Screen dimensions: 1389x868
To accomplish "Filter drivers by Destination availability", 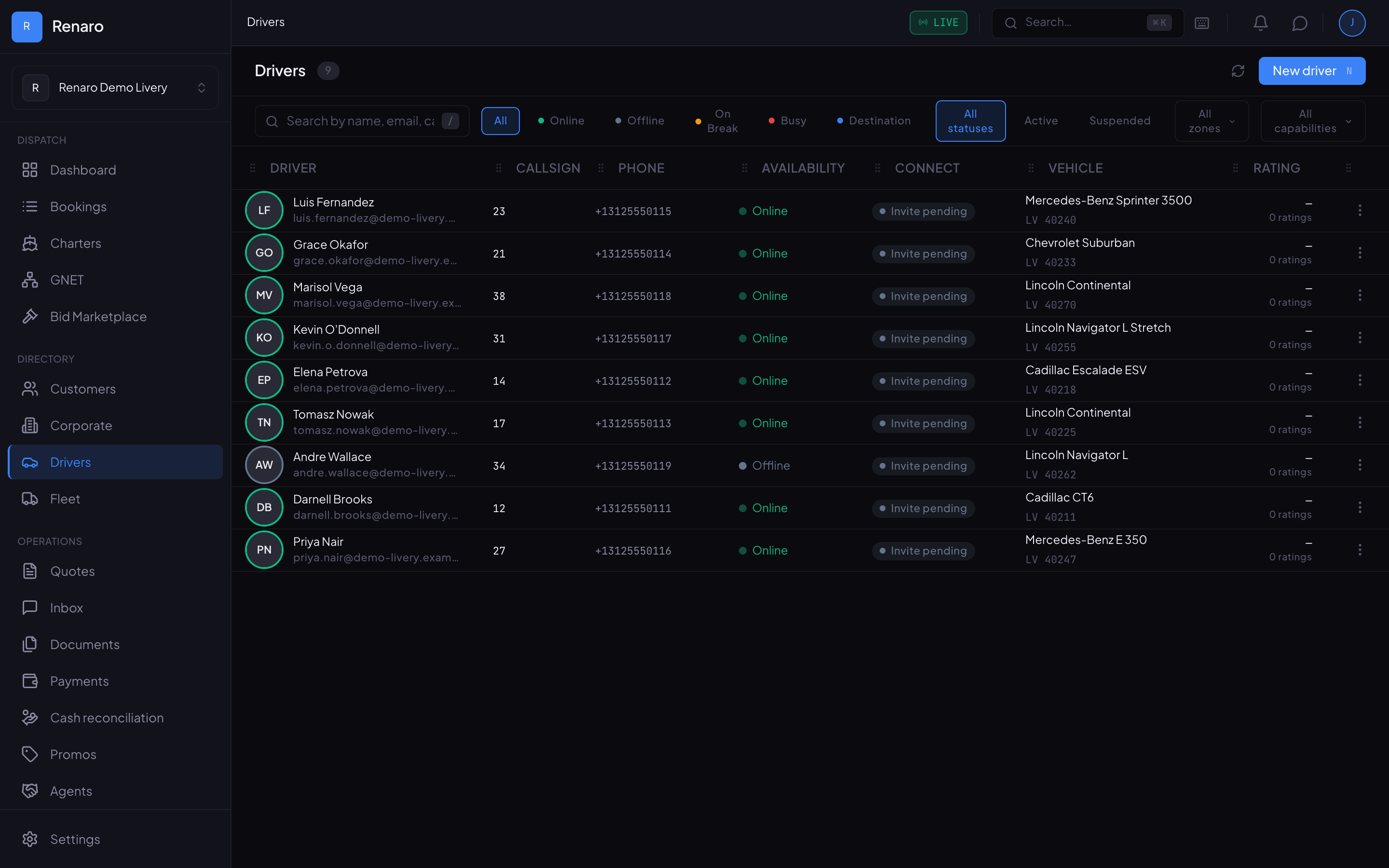I will tap(873, 121).
